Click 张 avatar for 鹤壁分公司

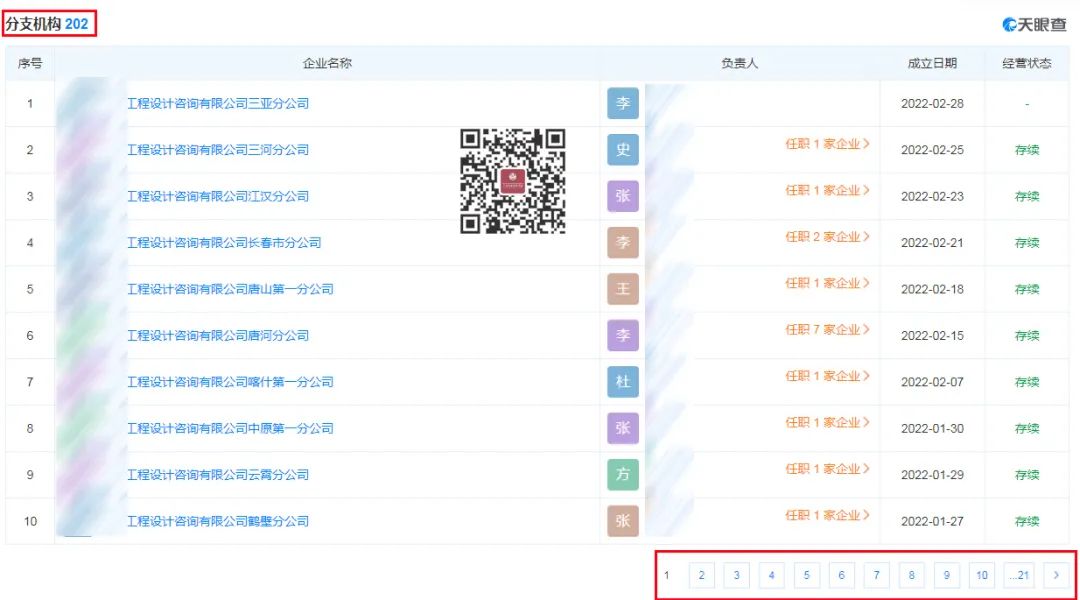(622, 520)
